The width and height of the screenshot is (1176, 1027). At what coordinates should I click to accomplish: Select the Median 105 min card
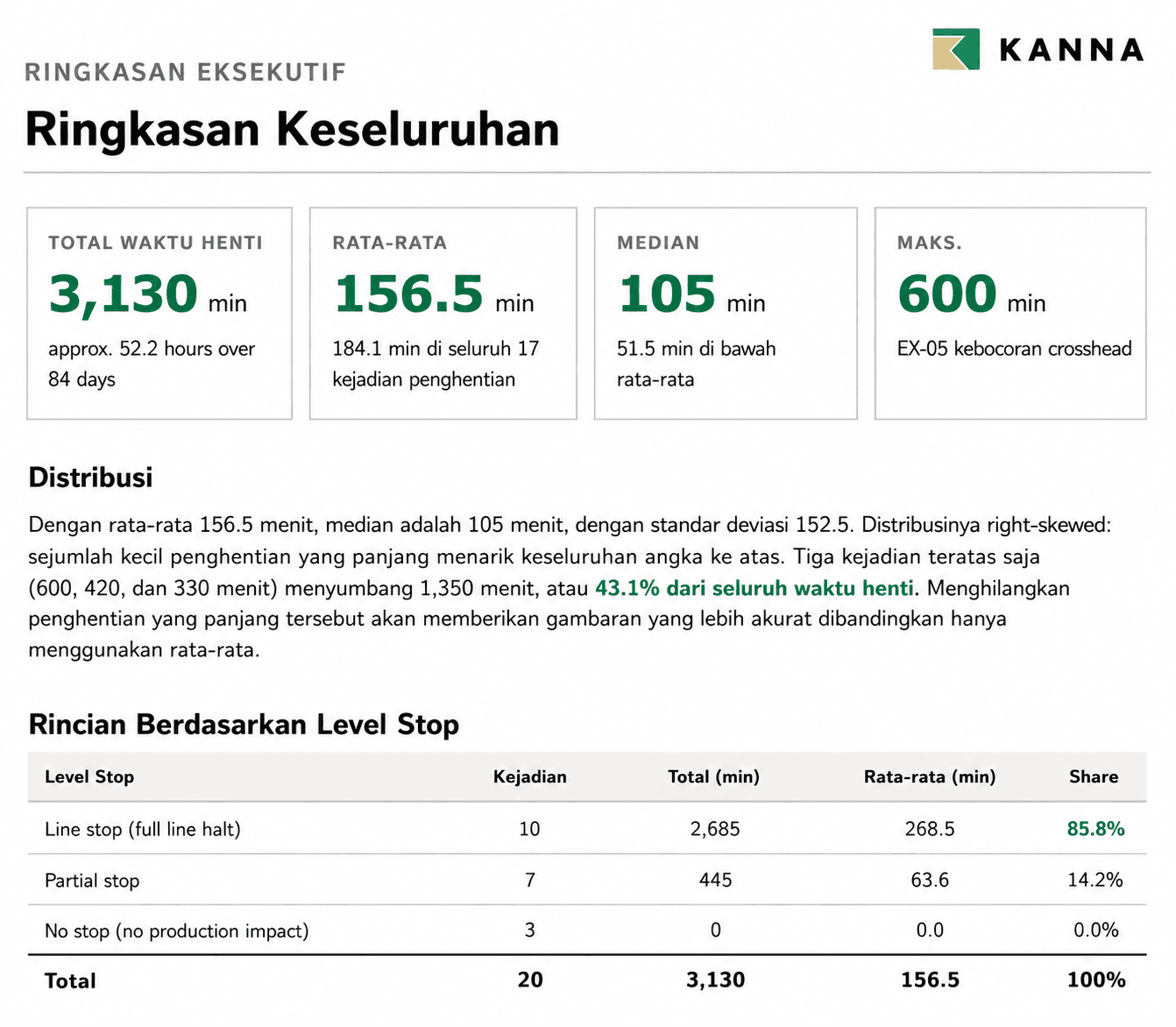726,314
